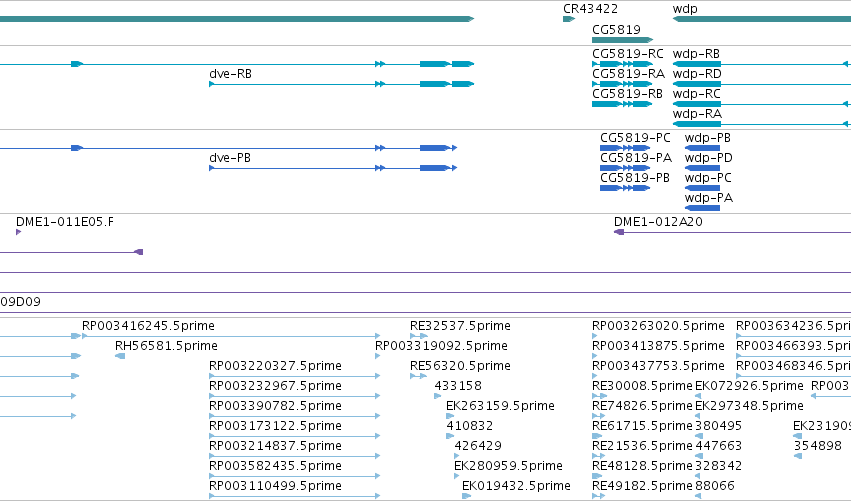Image resolution: width=851 pixels, height=501 pixels.
Task: Select the DME1-012A20 feature label
Action: coord(658,221)
